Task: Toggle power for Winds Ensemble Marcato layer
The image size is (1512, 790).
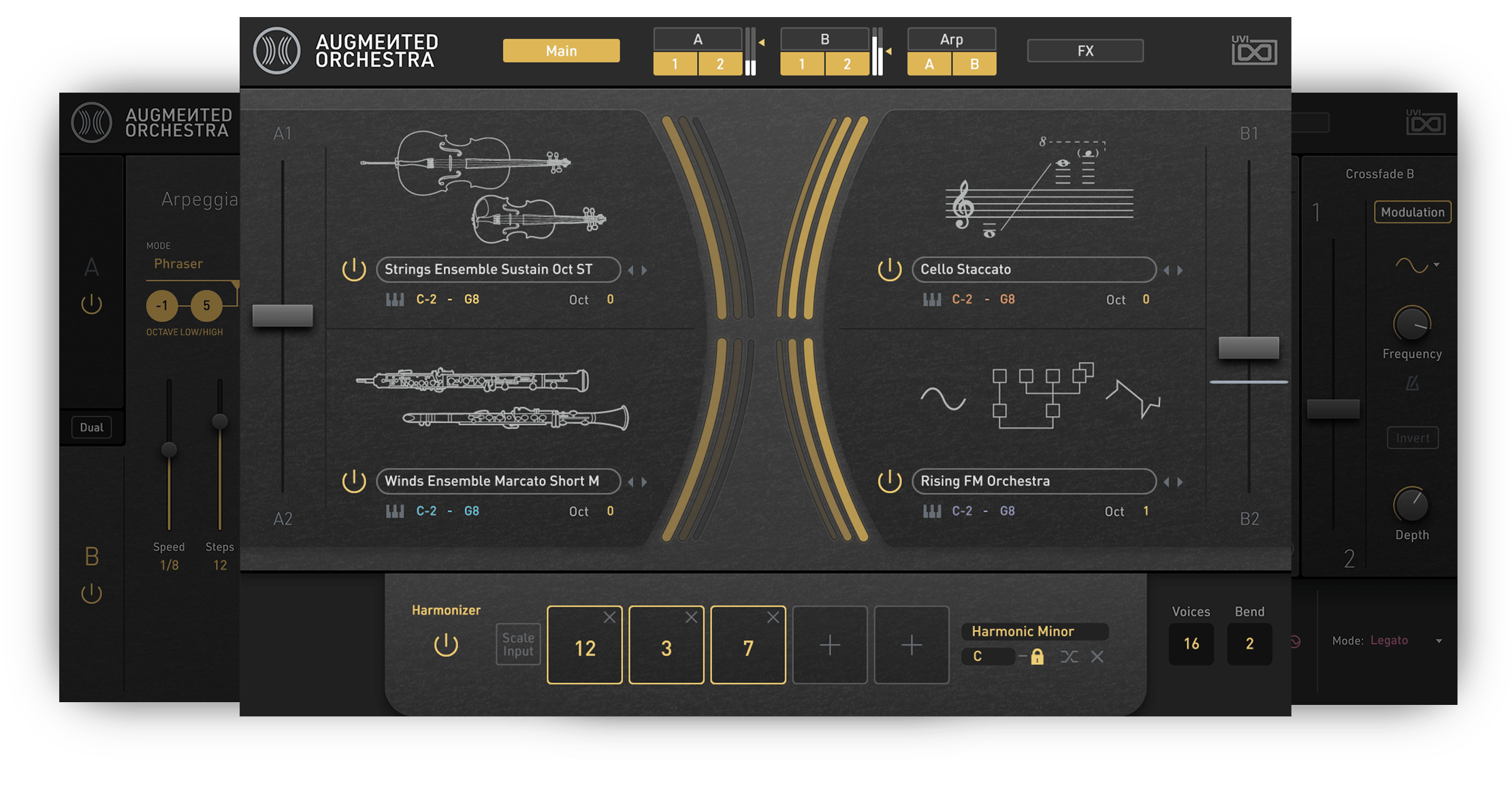Action: click(354, 481)
